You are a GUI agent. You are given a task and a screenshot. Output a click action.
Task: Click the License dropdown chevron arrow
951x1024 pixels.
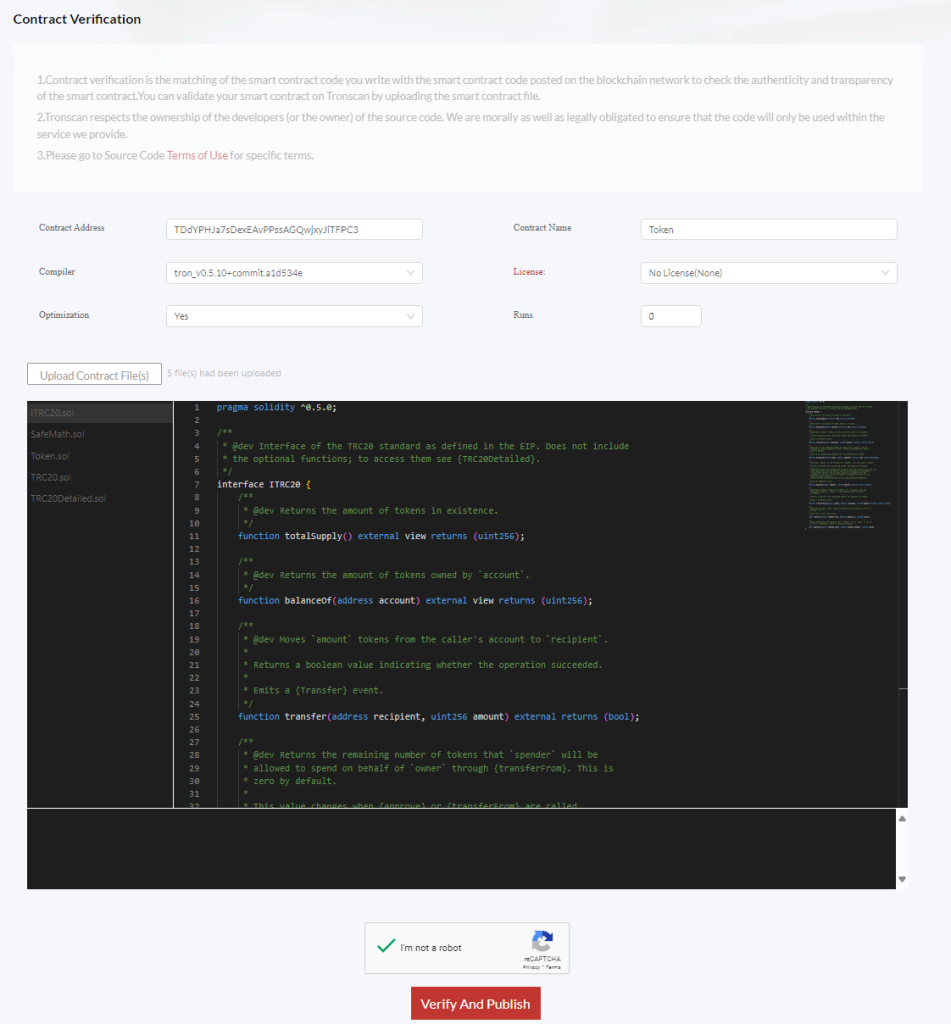coord(885,273)
